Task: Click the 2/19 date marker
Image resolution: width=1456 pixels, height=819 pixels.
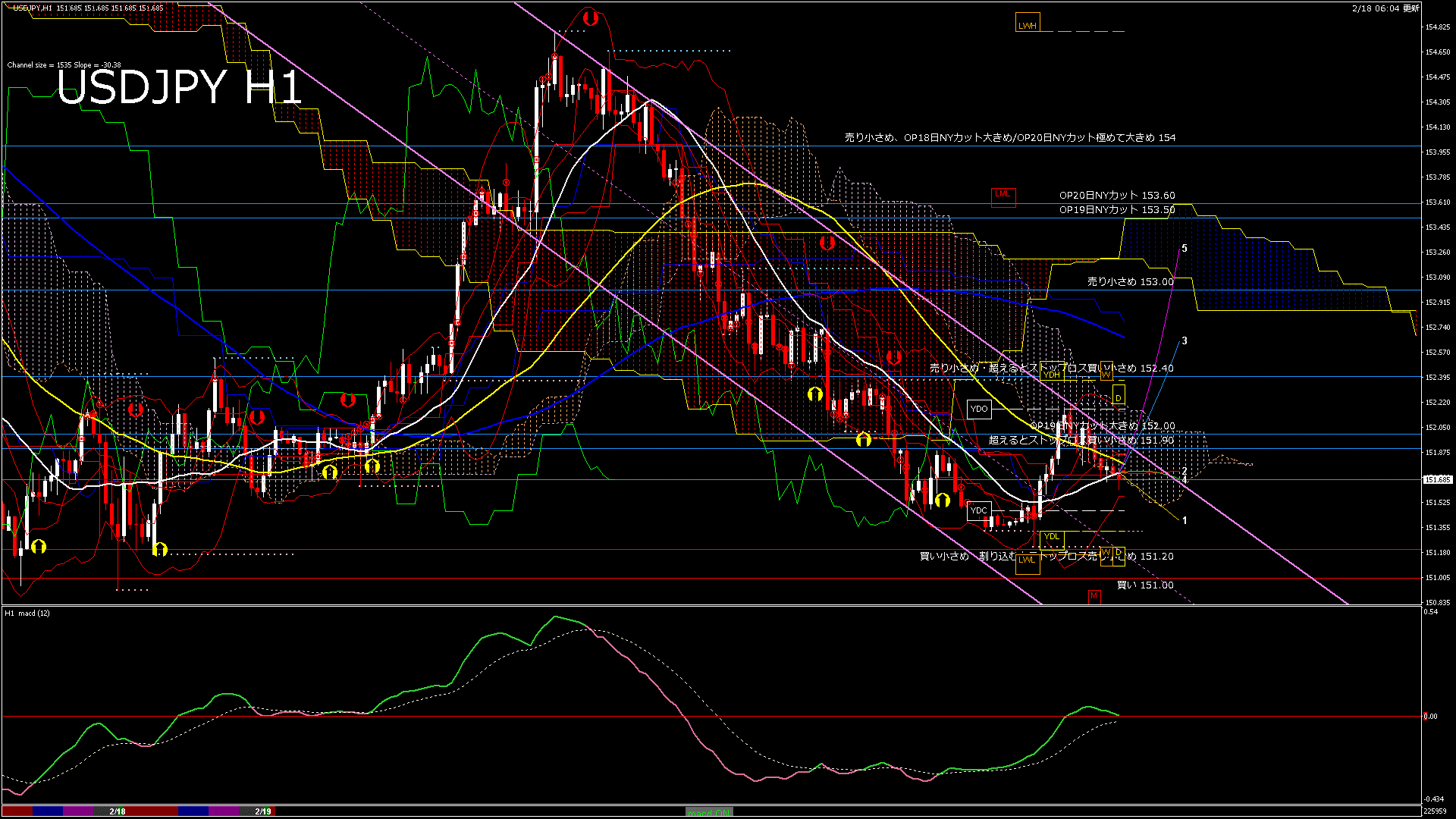Action: 263,811
